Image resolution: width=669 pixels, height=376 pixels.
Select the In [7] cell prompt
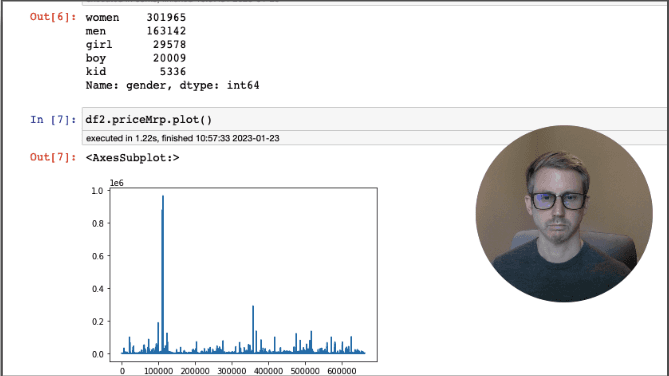pos(53,120)
